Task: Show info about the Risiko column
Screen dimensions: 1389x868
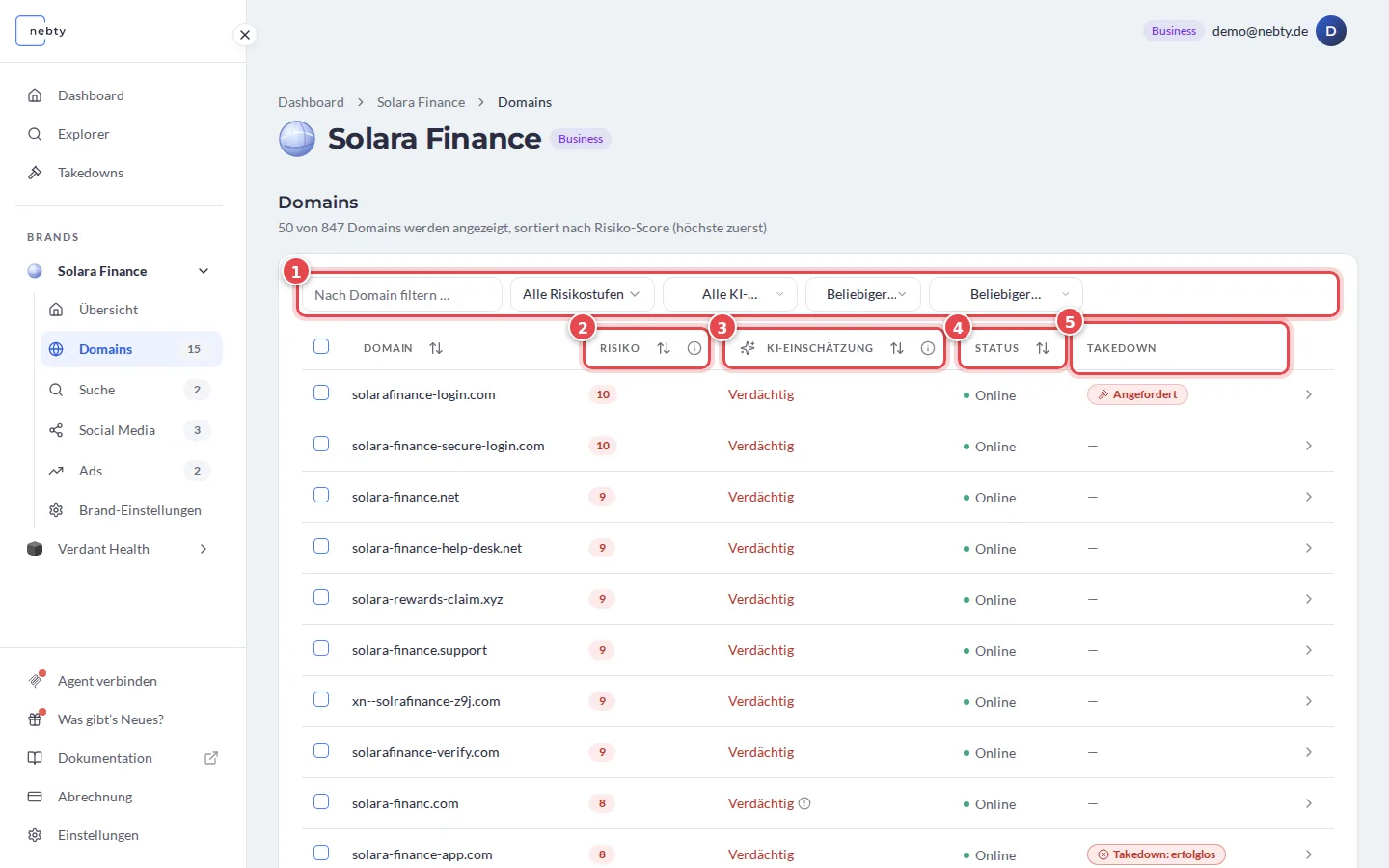Action: coord(694,348)
